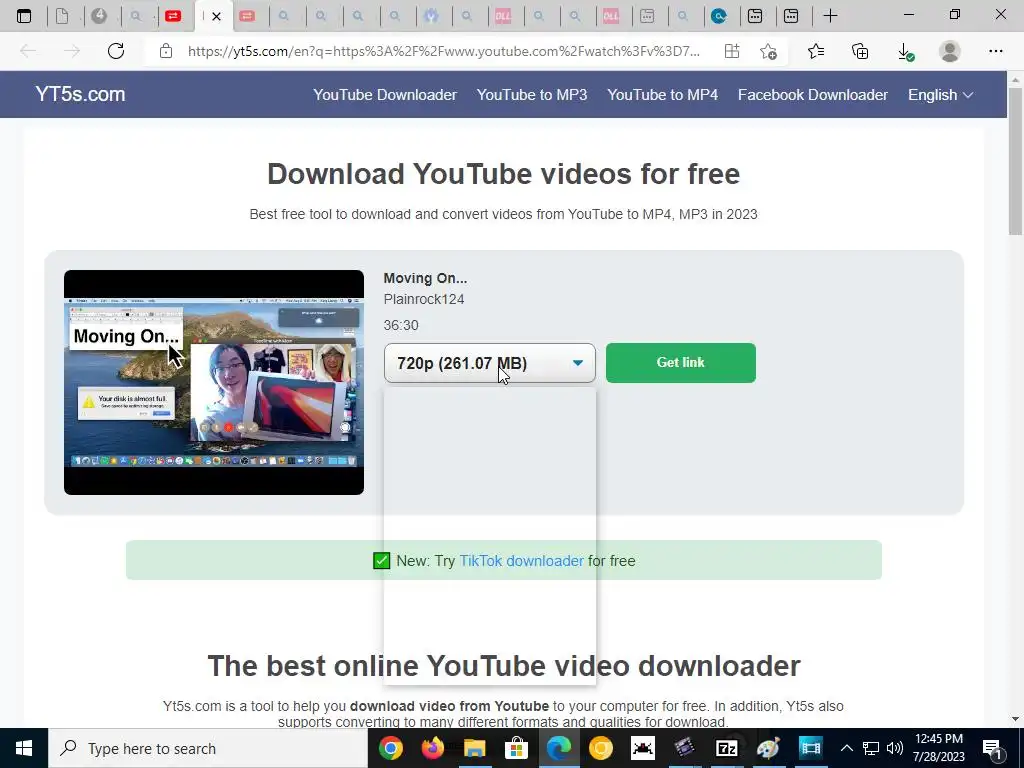Viewport: 1024px width, 768px height.
Task: Click the YT5s.com site logo
Action: point(80,94)
